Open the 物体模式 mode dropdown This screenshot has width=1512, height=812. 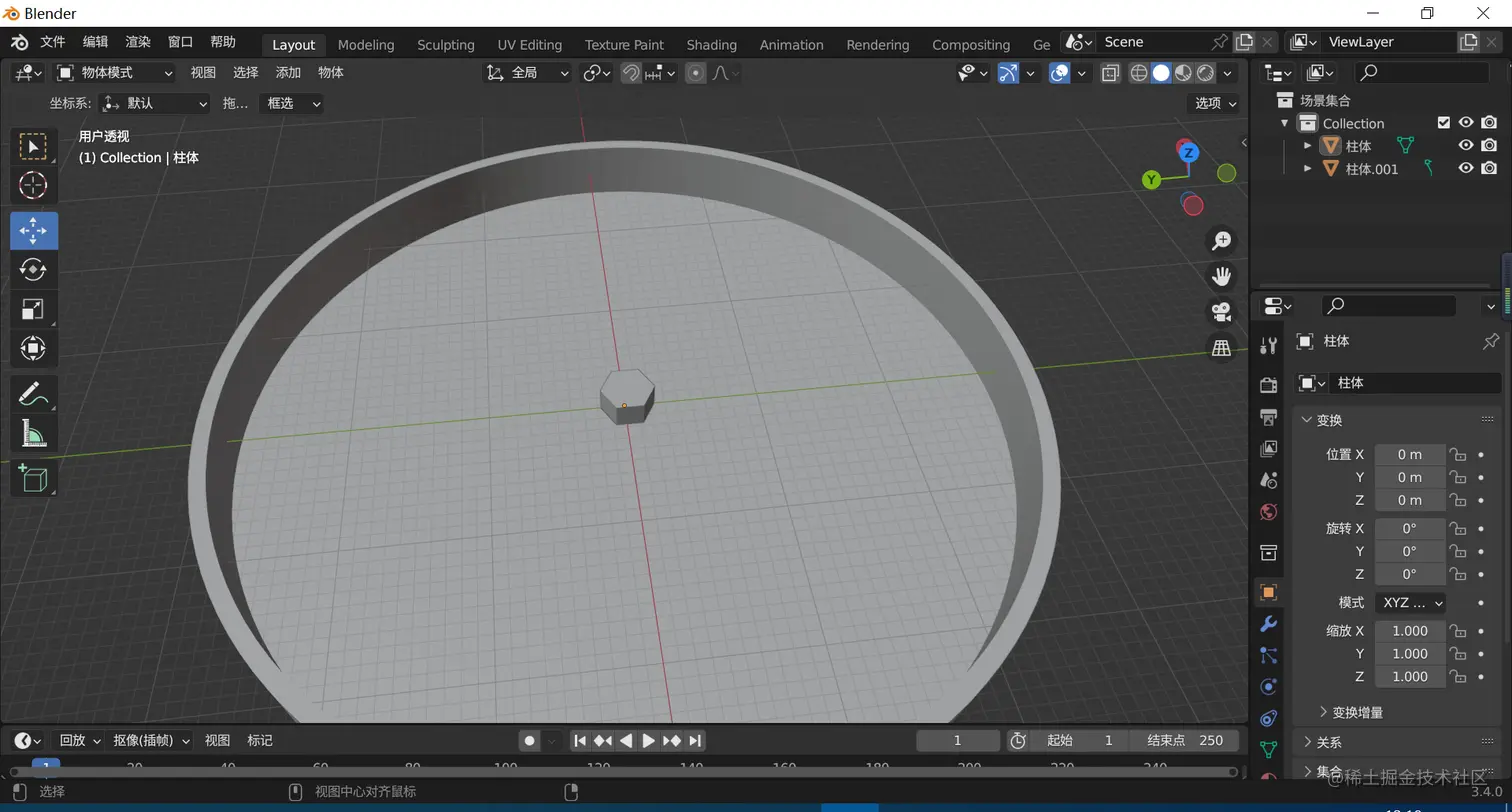114,73
